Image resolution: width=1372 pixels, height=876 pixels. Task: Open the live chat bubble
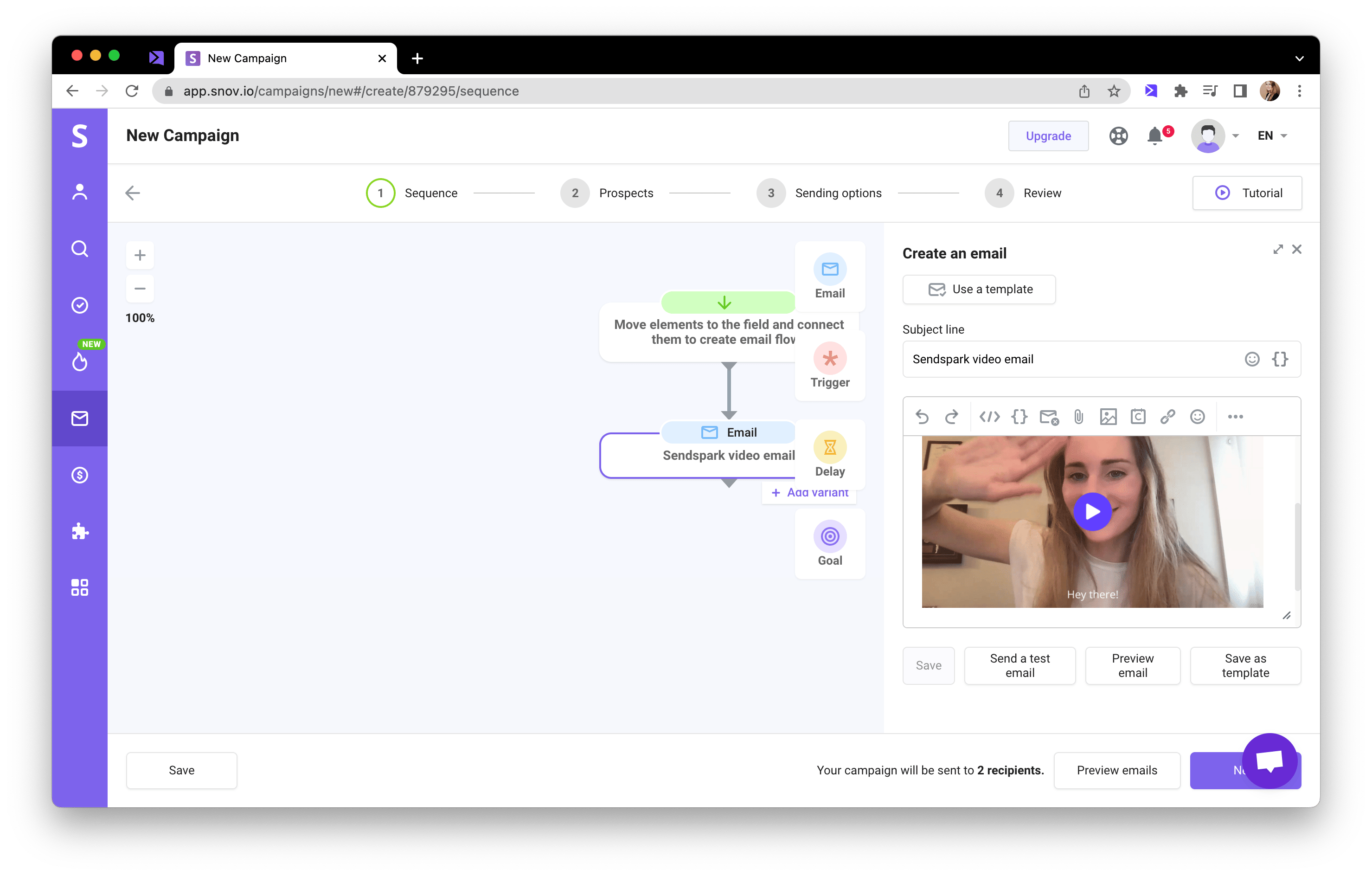pyautogui.click(x=1270, y=761)
